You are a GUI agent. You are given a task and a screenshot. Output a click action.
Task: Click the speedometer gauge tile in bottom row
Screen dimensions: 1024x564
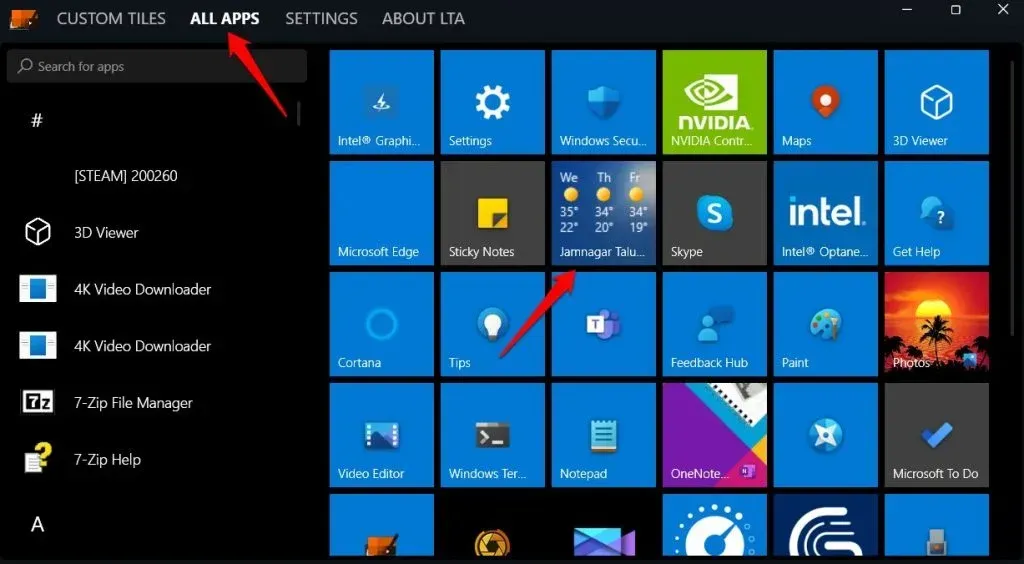(714, 525)
